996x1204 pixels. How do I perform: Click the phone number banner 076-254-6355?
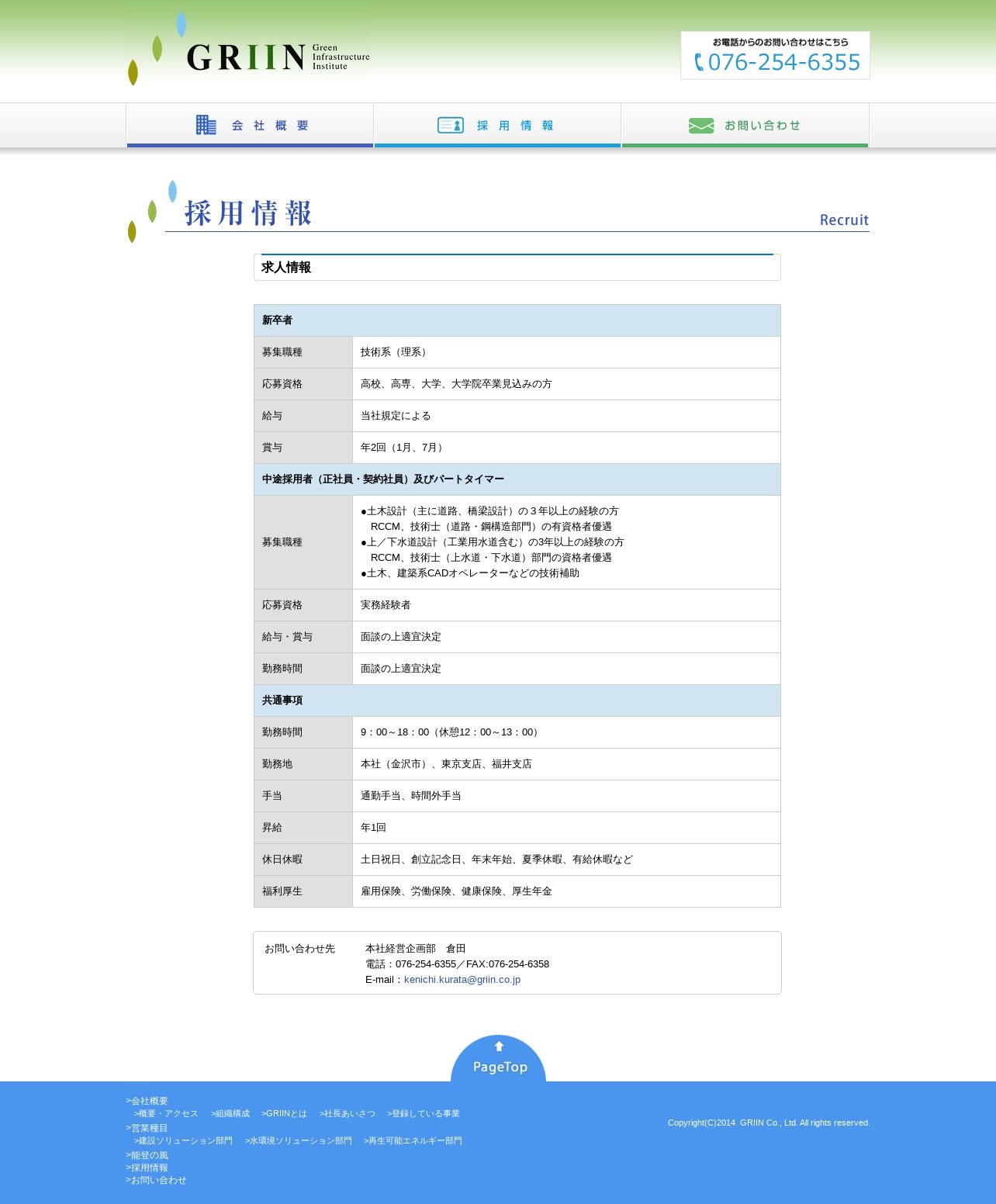[x=775, y=55]
